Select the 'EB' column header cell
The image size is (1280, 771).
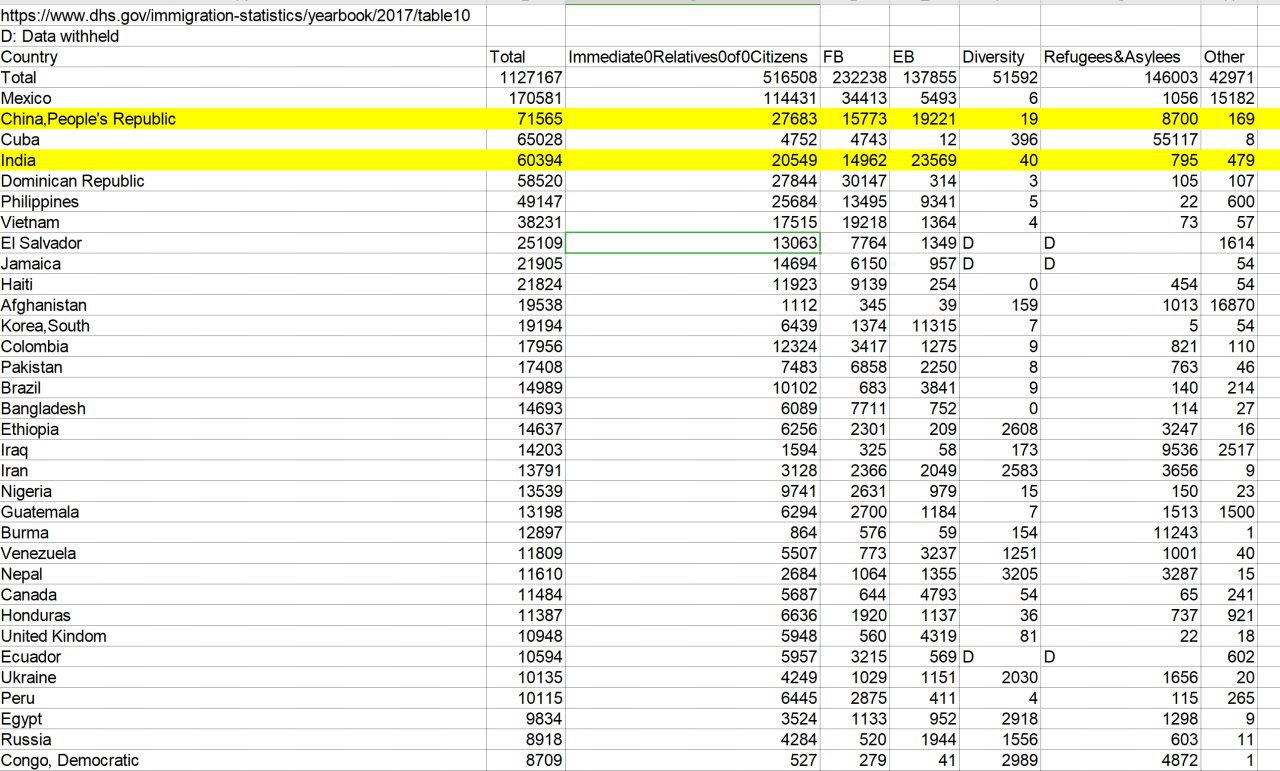point(924,57)
